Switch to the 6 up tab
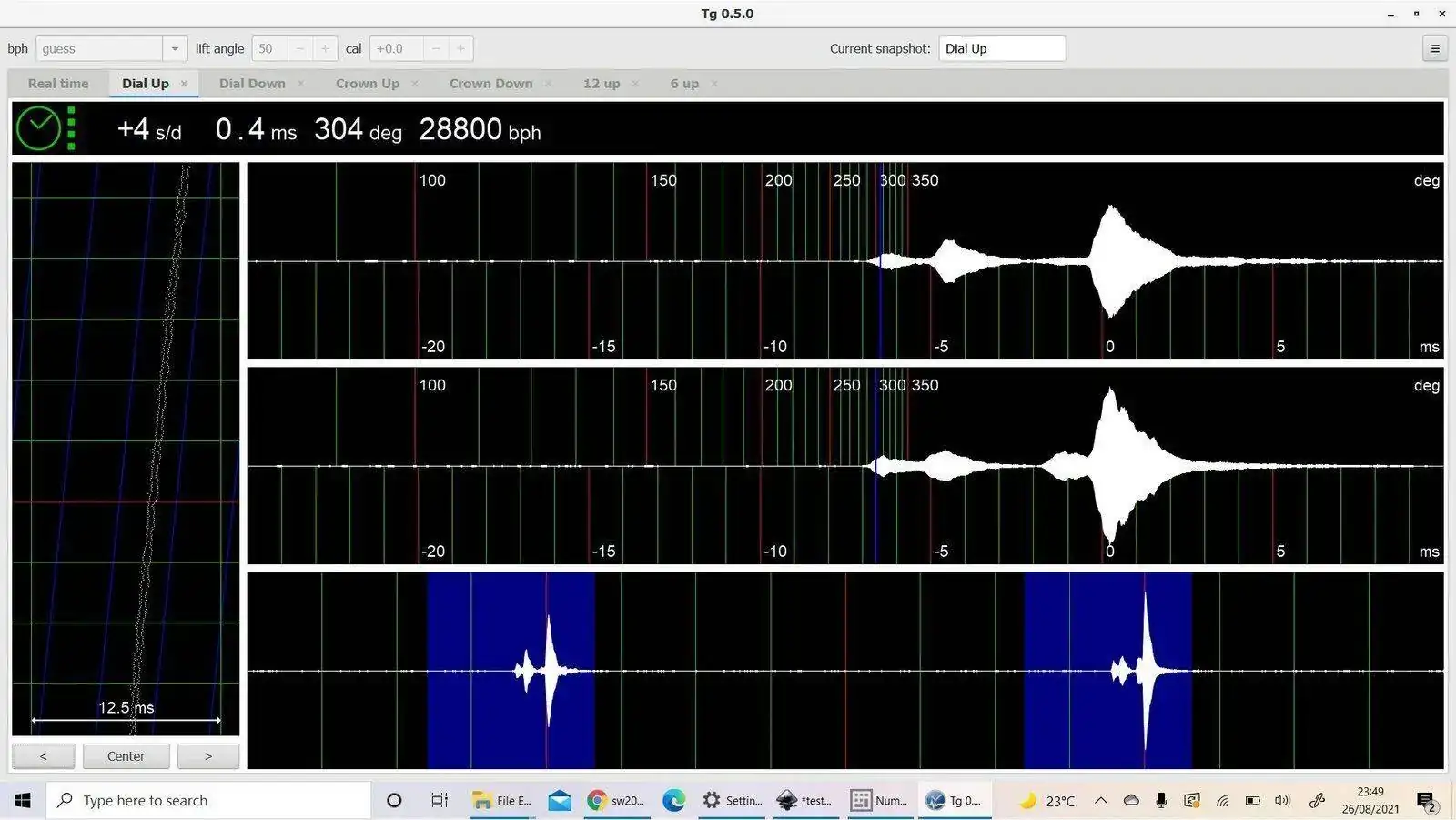Screen dimensions: 1456x820 (684, 84)
